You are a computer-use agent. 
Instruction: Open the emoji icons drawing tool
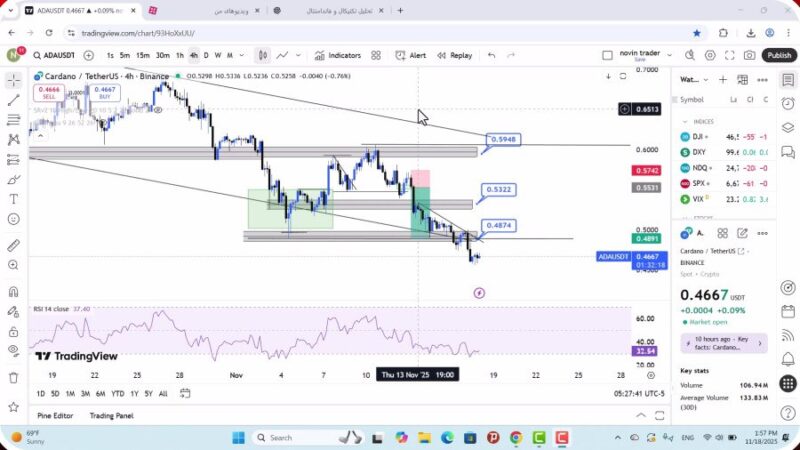13,219
